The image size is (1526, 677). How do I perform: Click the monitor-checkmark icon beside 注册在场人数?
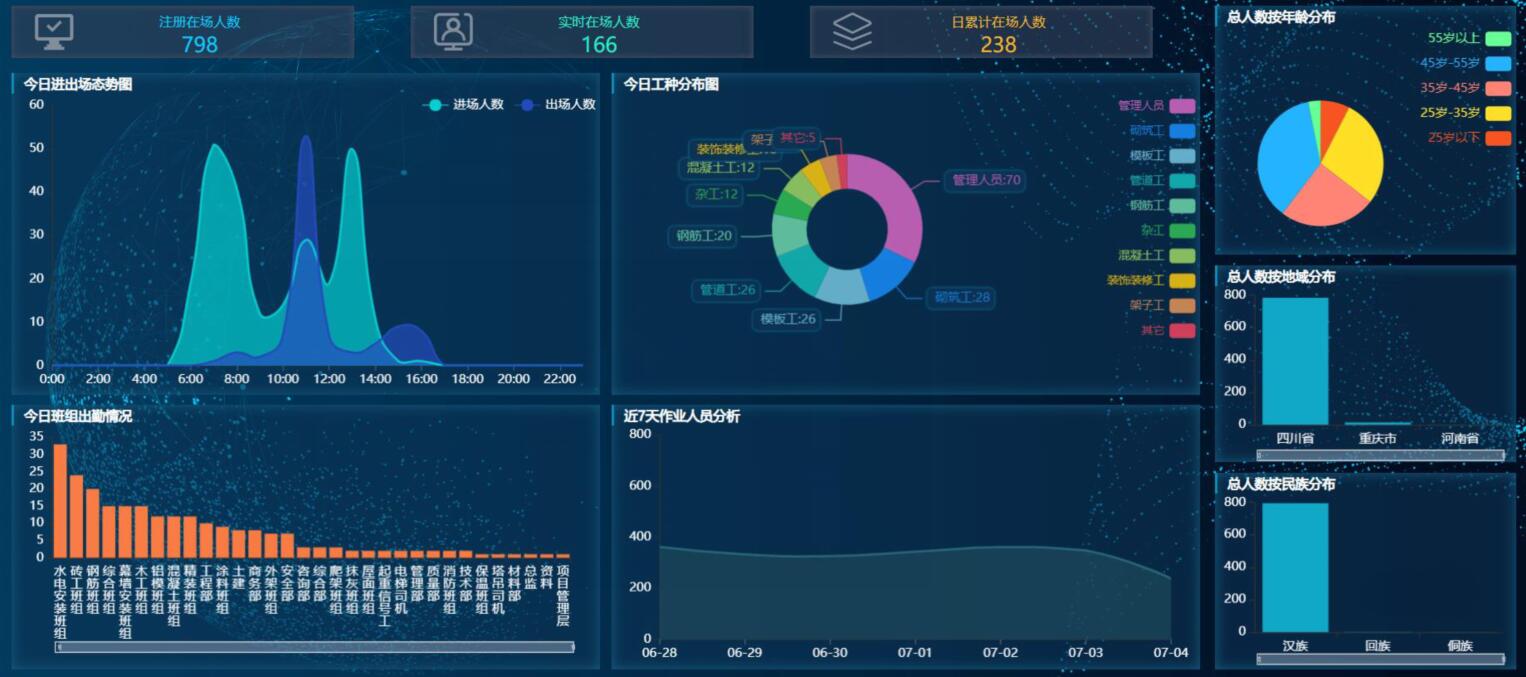(54, 31)
